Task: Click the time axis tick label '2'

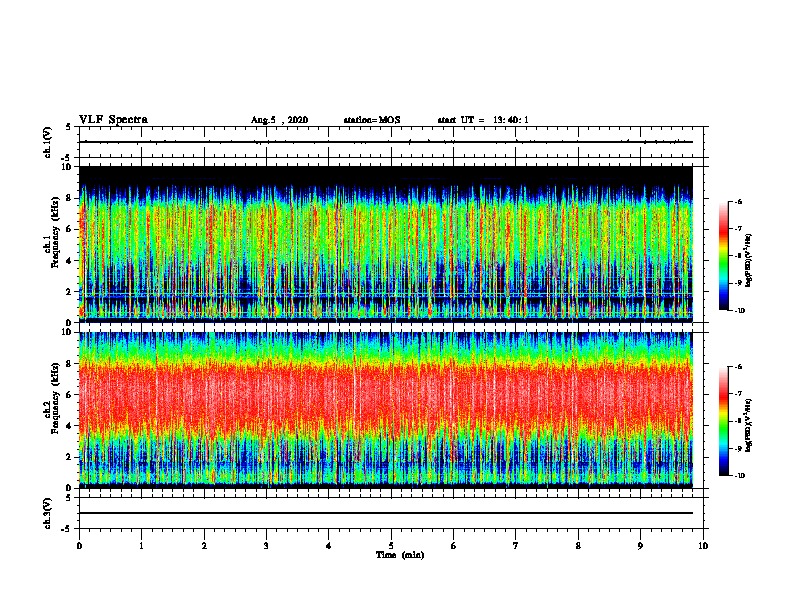Action: [x=204, y=546]
